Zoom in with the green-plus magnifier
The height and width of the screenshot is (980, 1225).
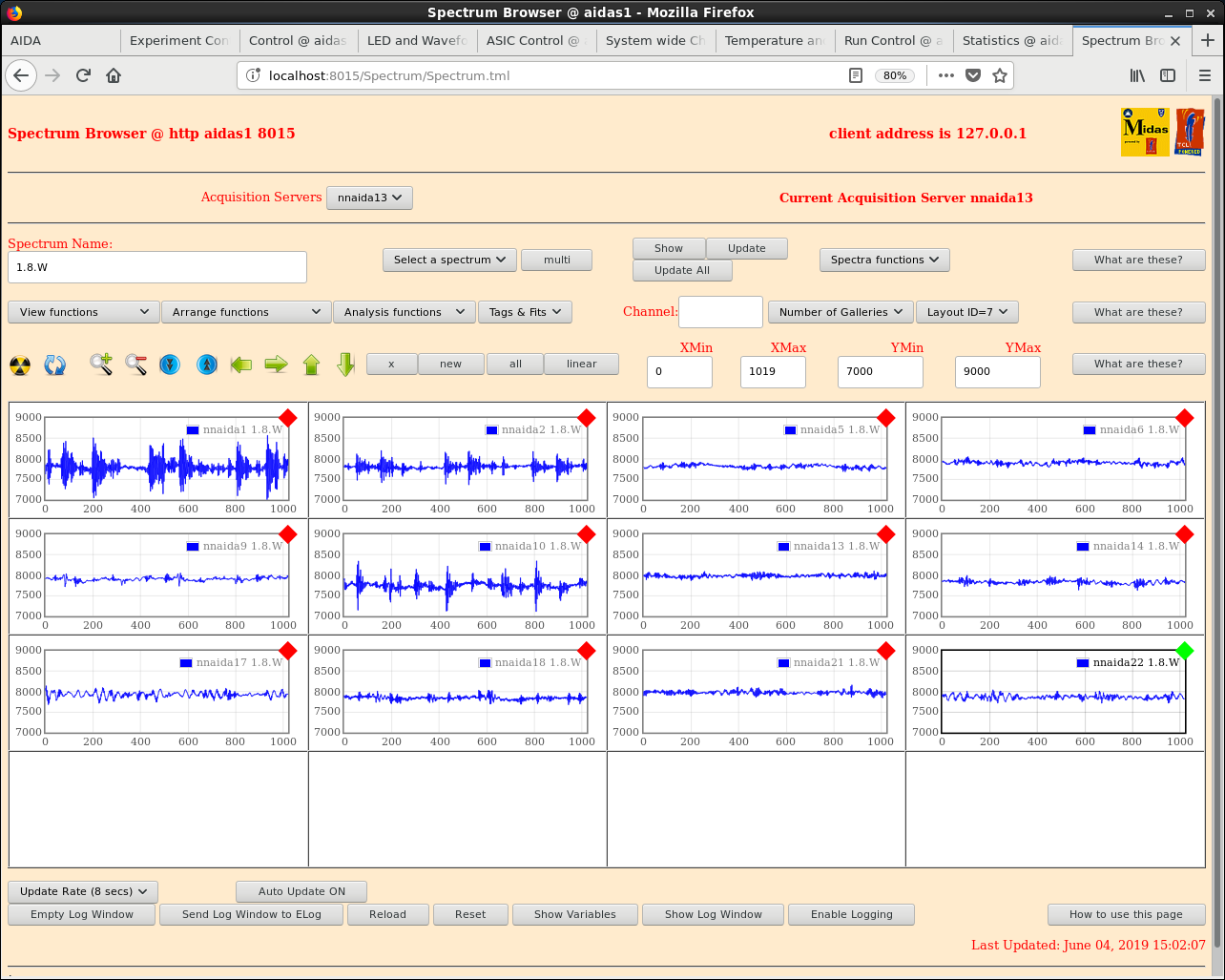pyautogui.click(x=101, y=365)
